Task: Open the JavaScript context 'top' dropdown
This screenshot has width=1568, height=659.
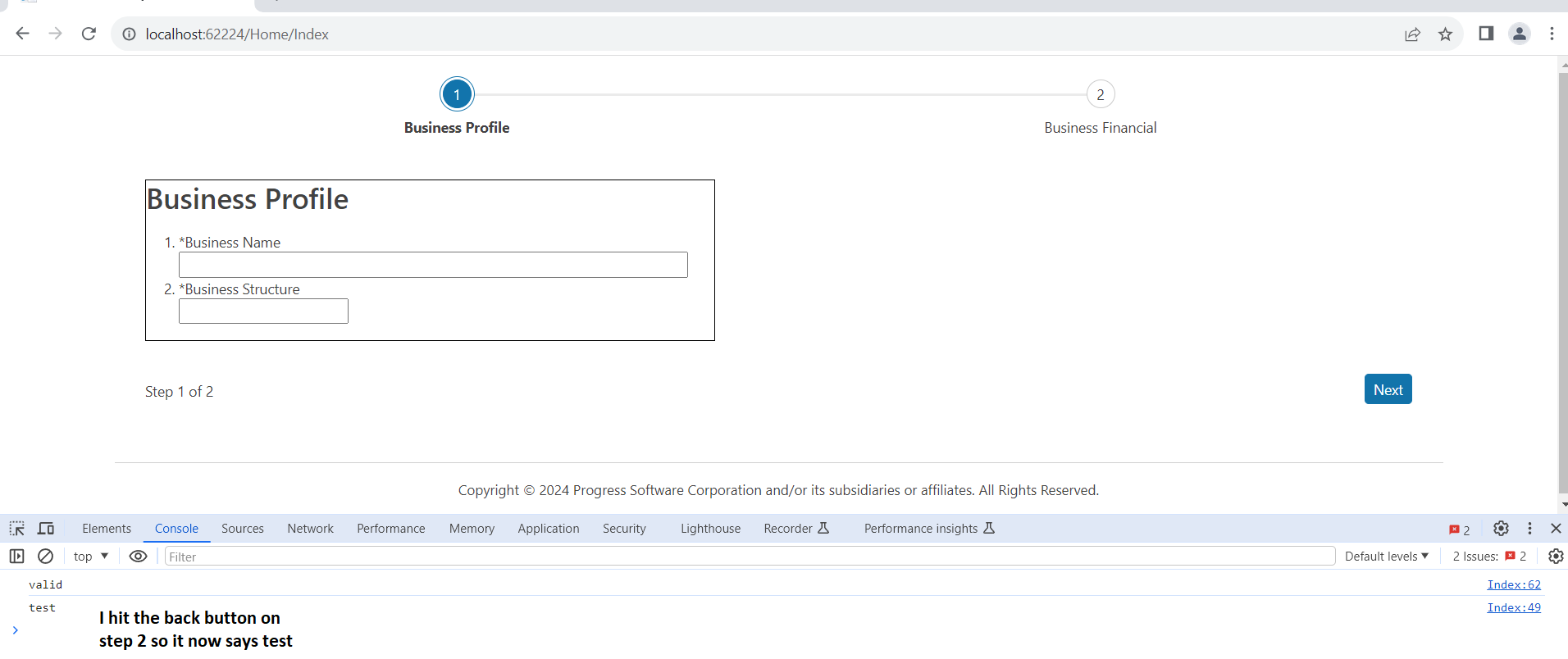Action: (91, 557)
